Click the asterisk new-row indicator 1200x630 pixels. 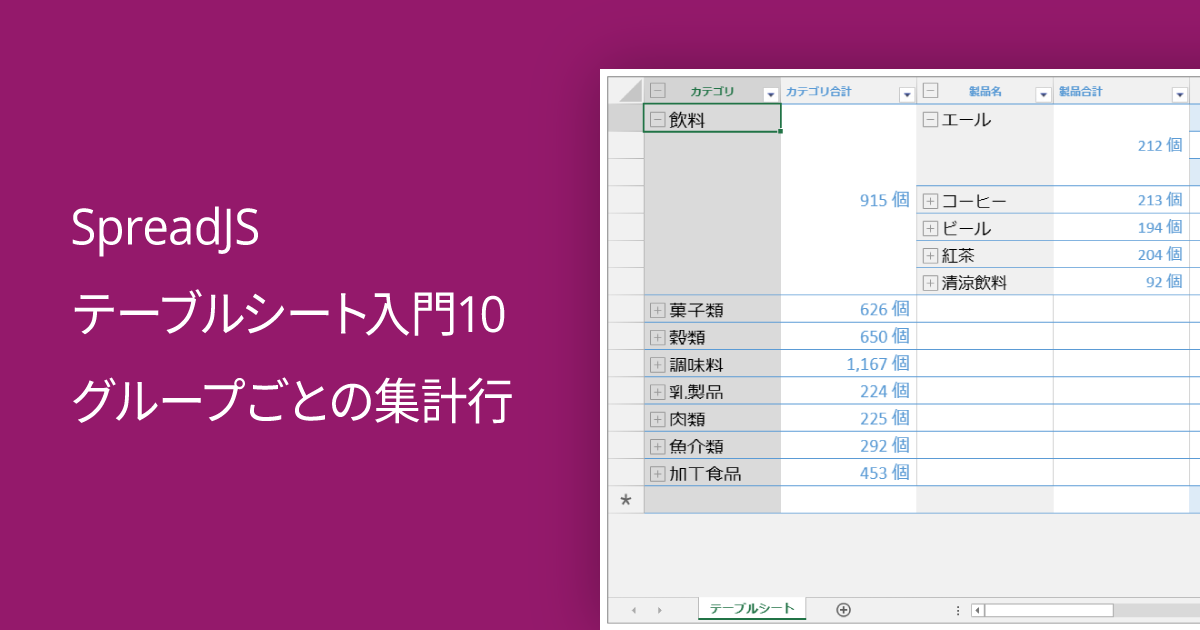tap(625, 499)
